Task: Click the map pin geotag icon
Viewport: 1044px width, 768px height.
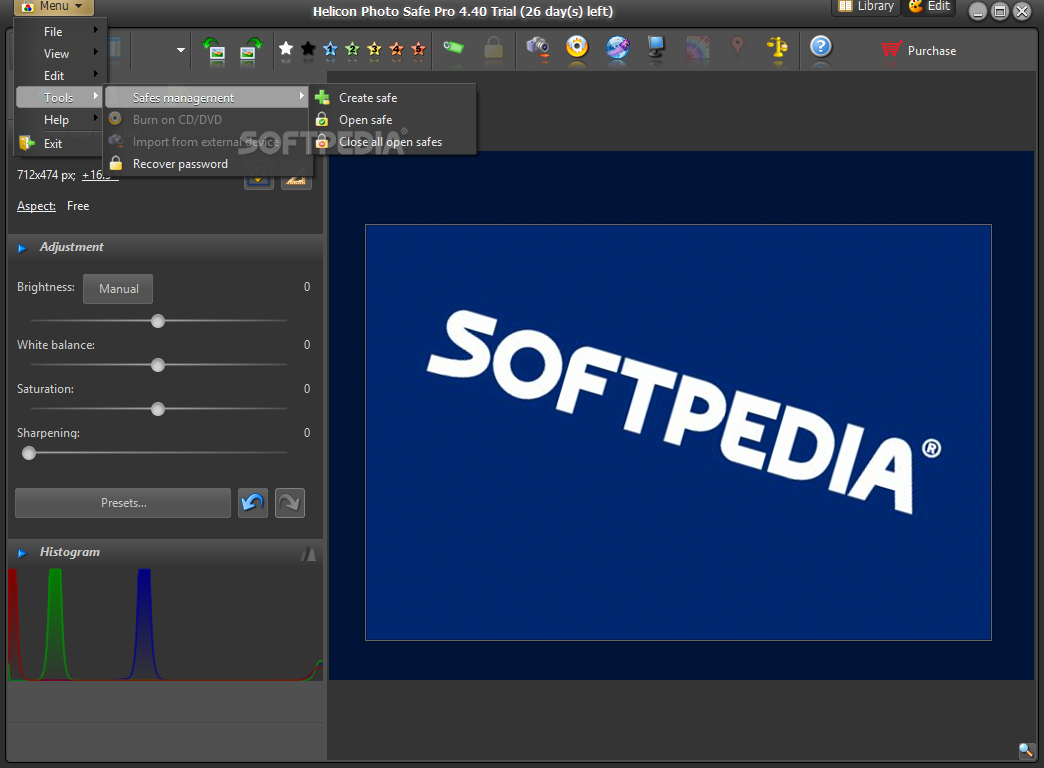Action: (737, 47)
